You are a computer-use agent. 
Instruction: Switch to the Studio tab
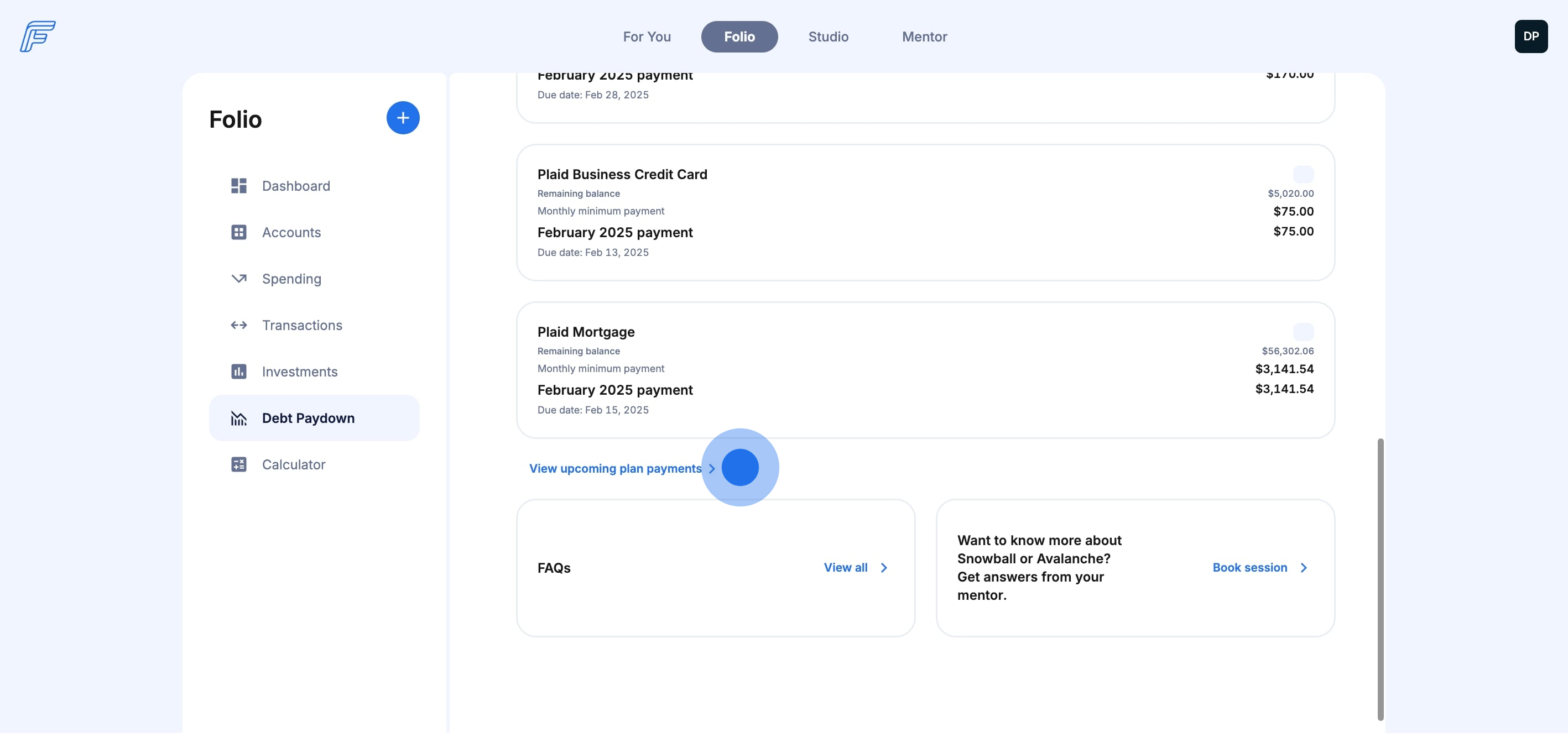tap(828, 36)
